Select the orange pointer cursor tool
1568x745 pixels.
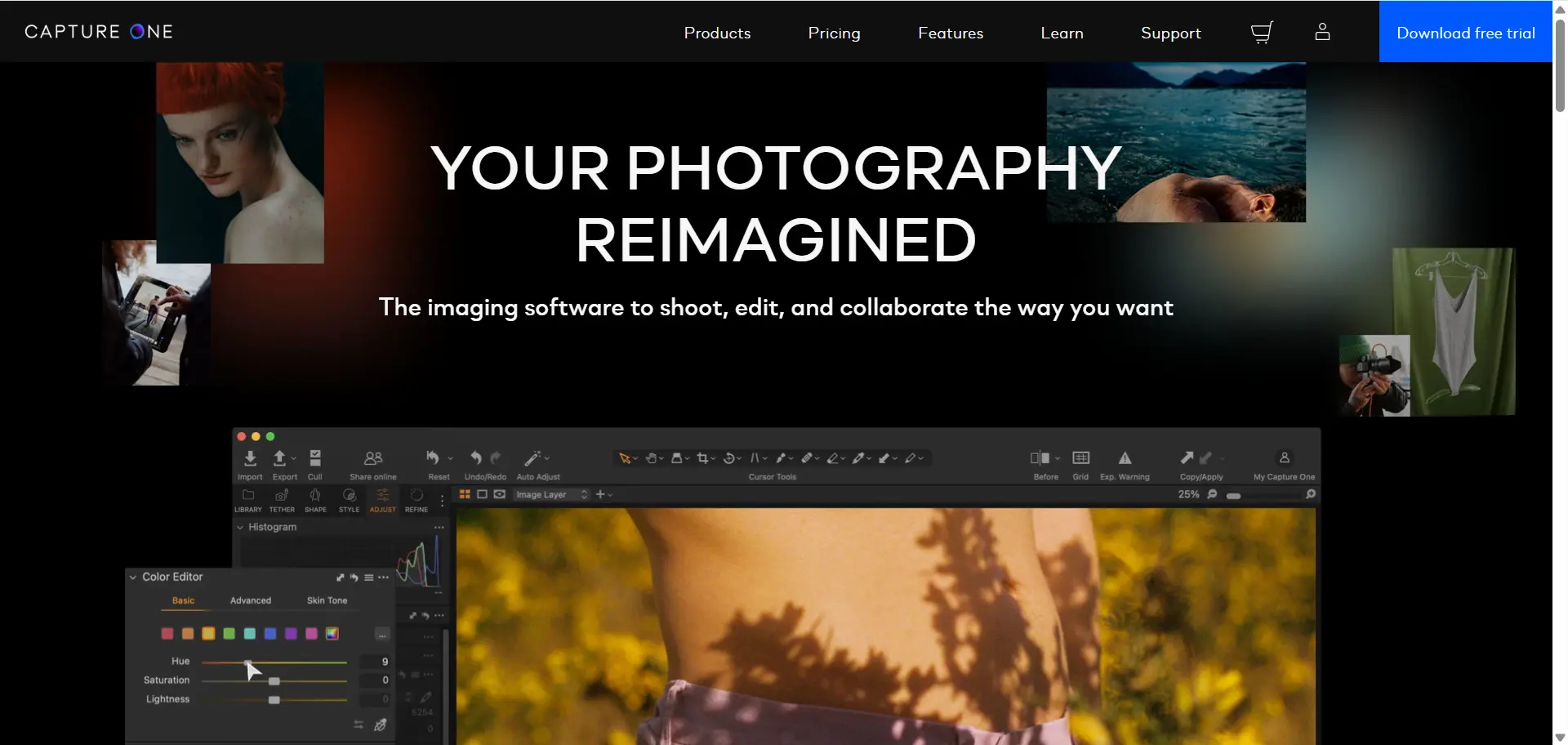(625, 458)
